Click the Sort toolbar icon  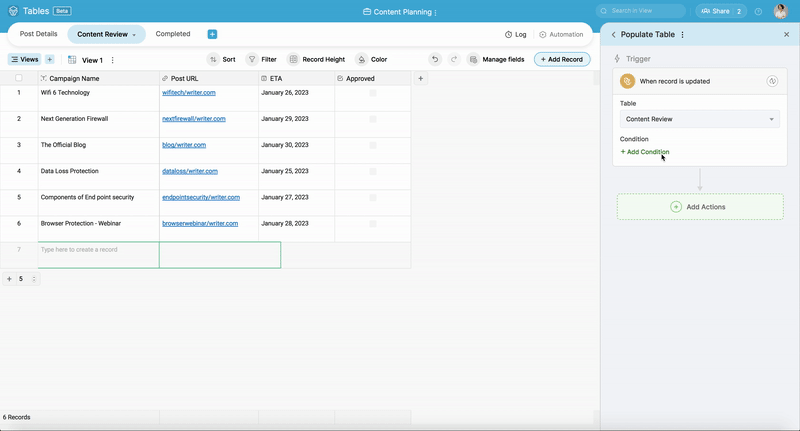pos(214,60)
